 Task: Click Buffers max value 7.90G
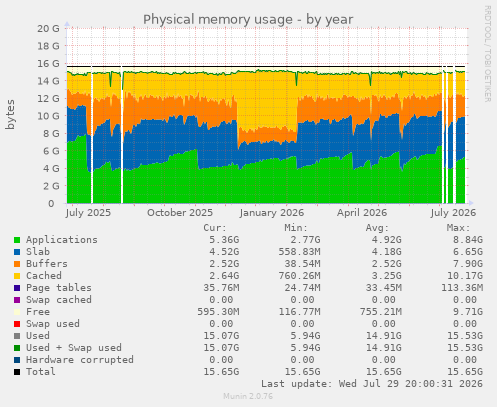point(468,264)
